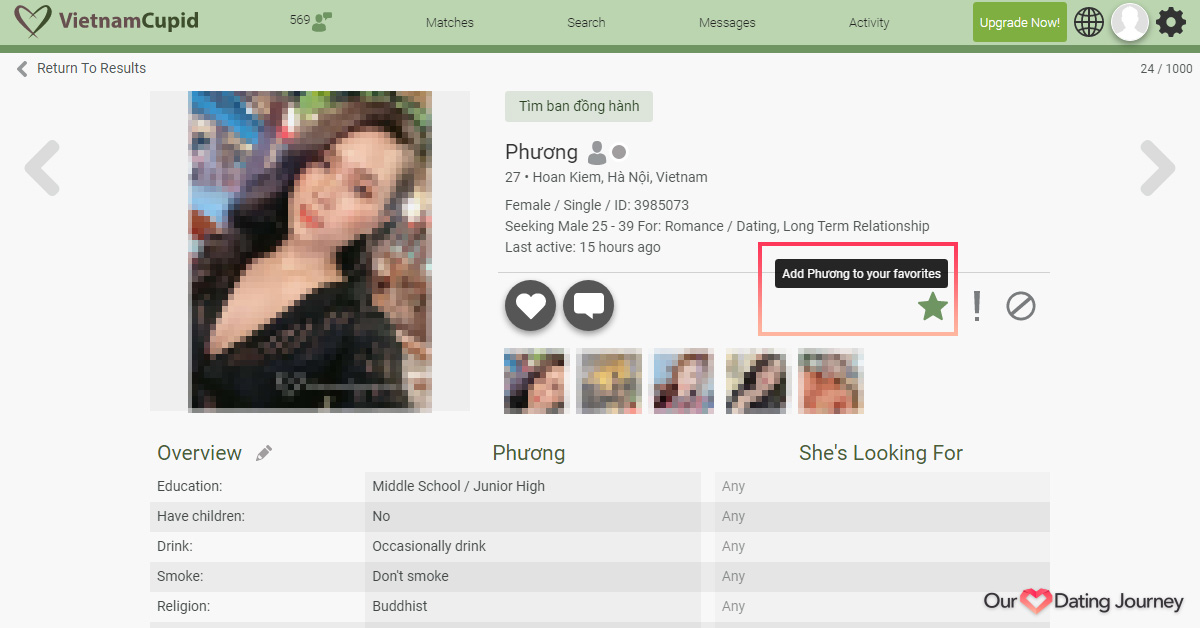
Task: Click the exclamation mark report icon
Action: tap(977, 306)
